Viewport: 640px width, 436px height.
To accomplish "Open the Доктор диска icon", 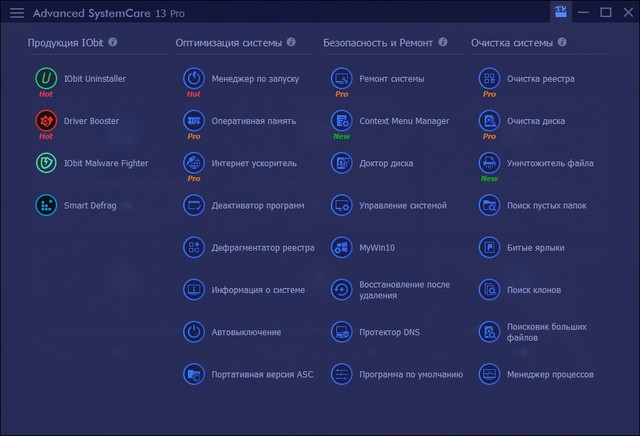I will tap(342, 163).
